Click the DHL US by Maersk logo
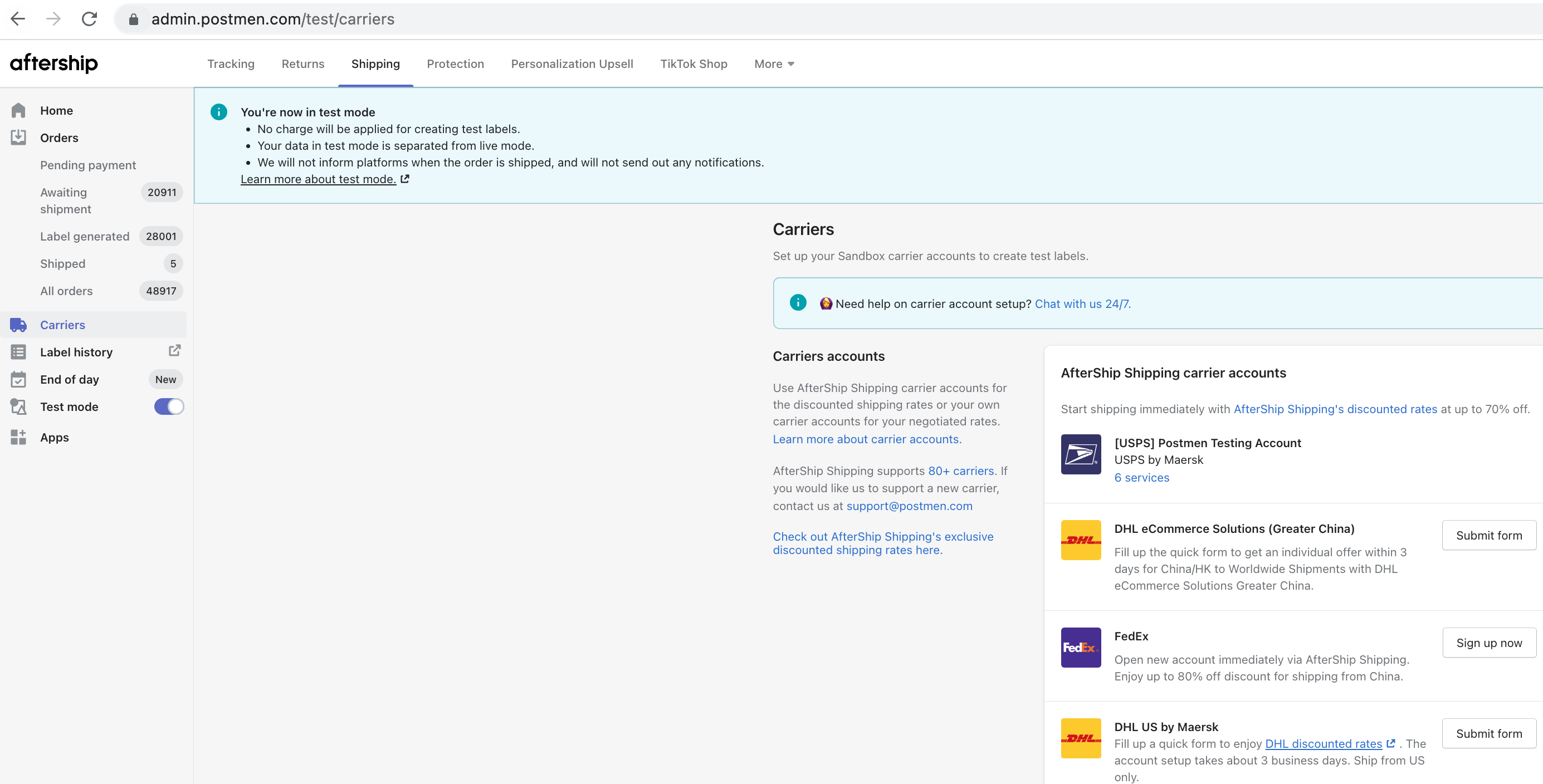The image size is (1543, 784). [x=1081, y=738]
